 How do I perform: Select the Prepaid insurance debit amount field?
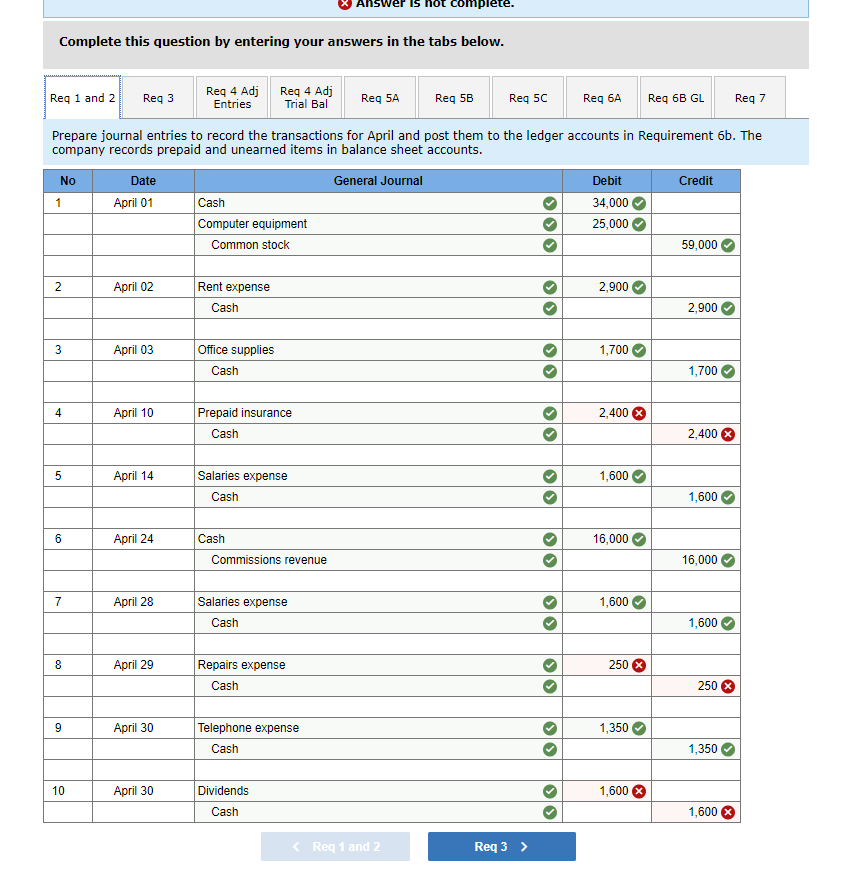[606, 413]
